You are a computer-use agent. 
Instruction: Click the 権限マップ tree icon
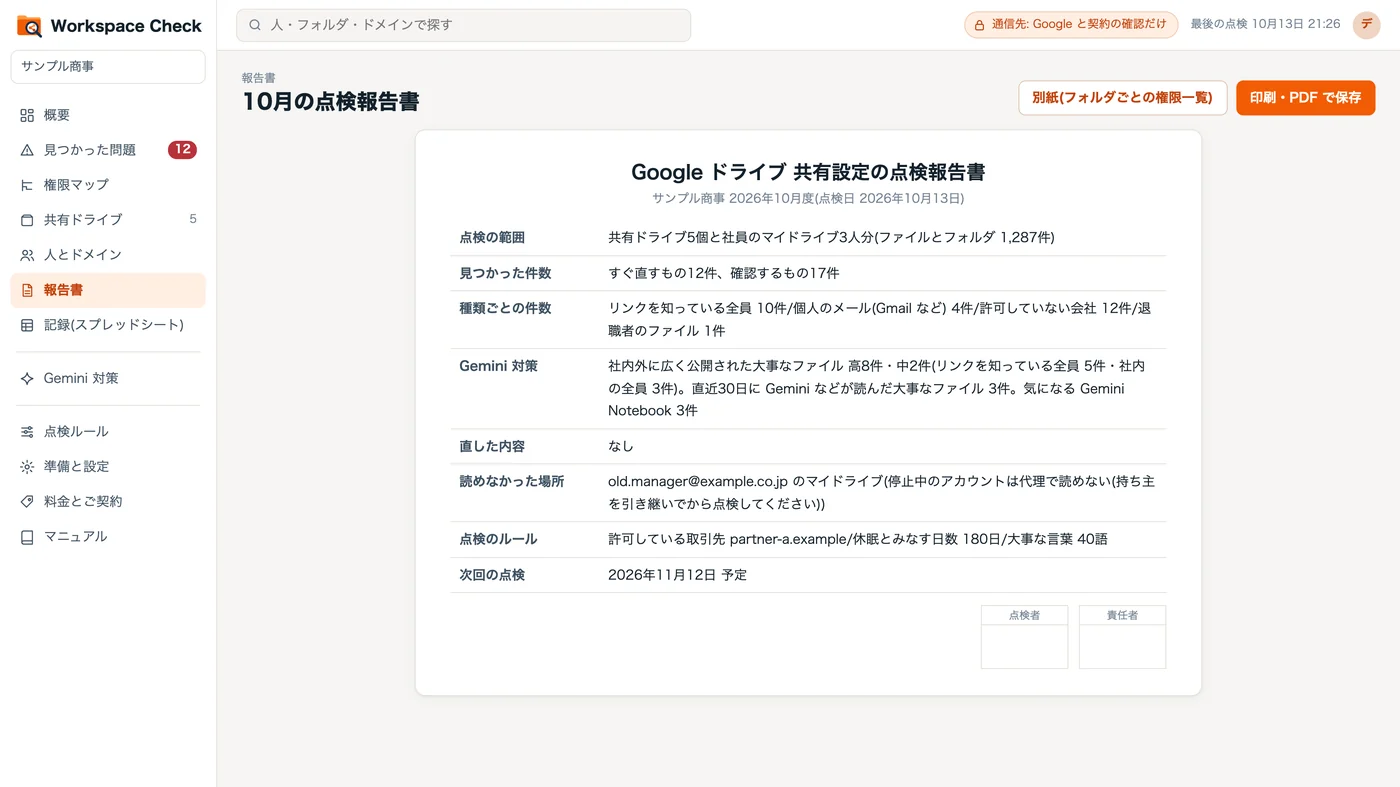[27, 185]
